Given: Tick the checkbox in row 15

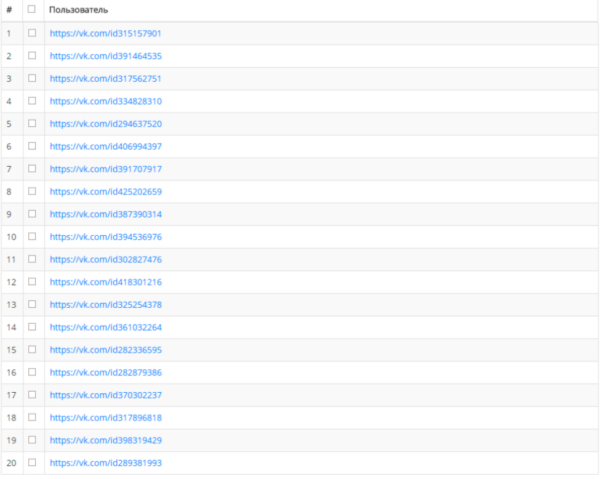Looking at the screenshot, I should click(x=32, y=349).
